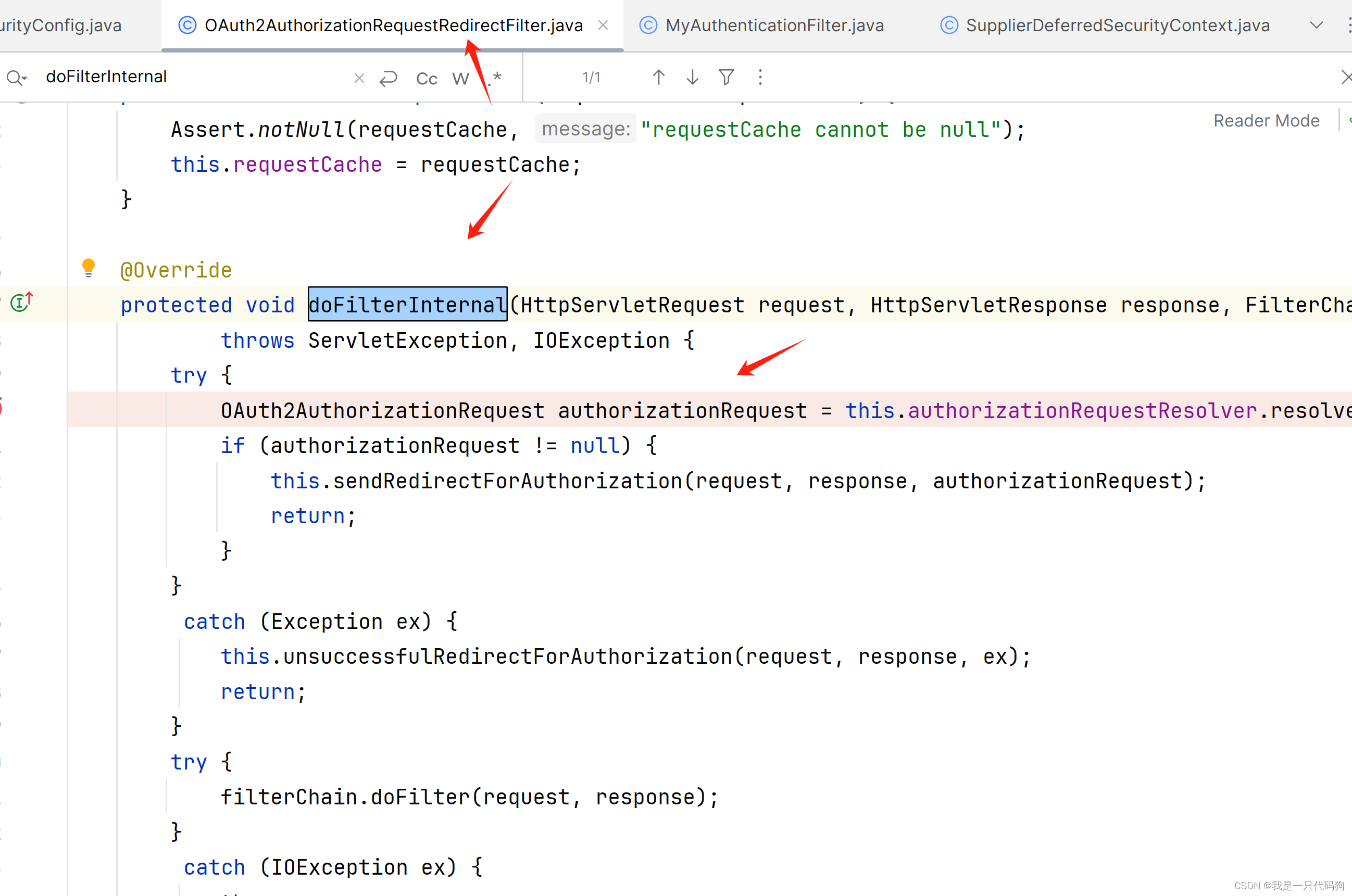Viewport: 1352px width, 896px height.
Task: Close the OAuth2AuthorizationRequestRedirectFilter.java tab
Action: coord(603,25)
